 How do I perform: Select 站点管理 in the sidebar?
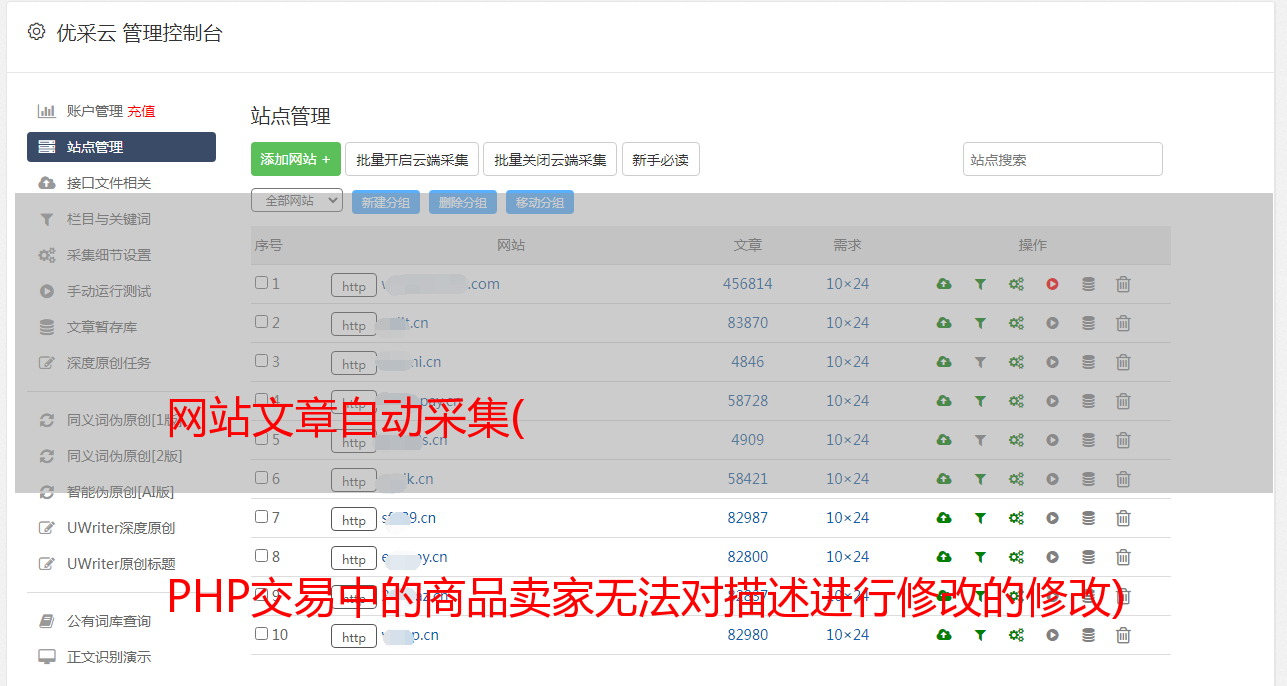point(121,147)
